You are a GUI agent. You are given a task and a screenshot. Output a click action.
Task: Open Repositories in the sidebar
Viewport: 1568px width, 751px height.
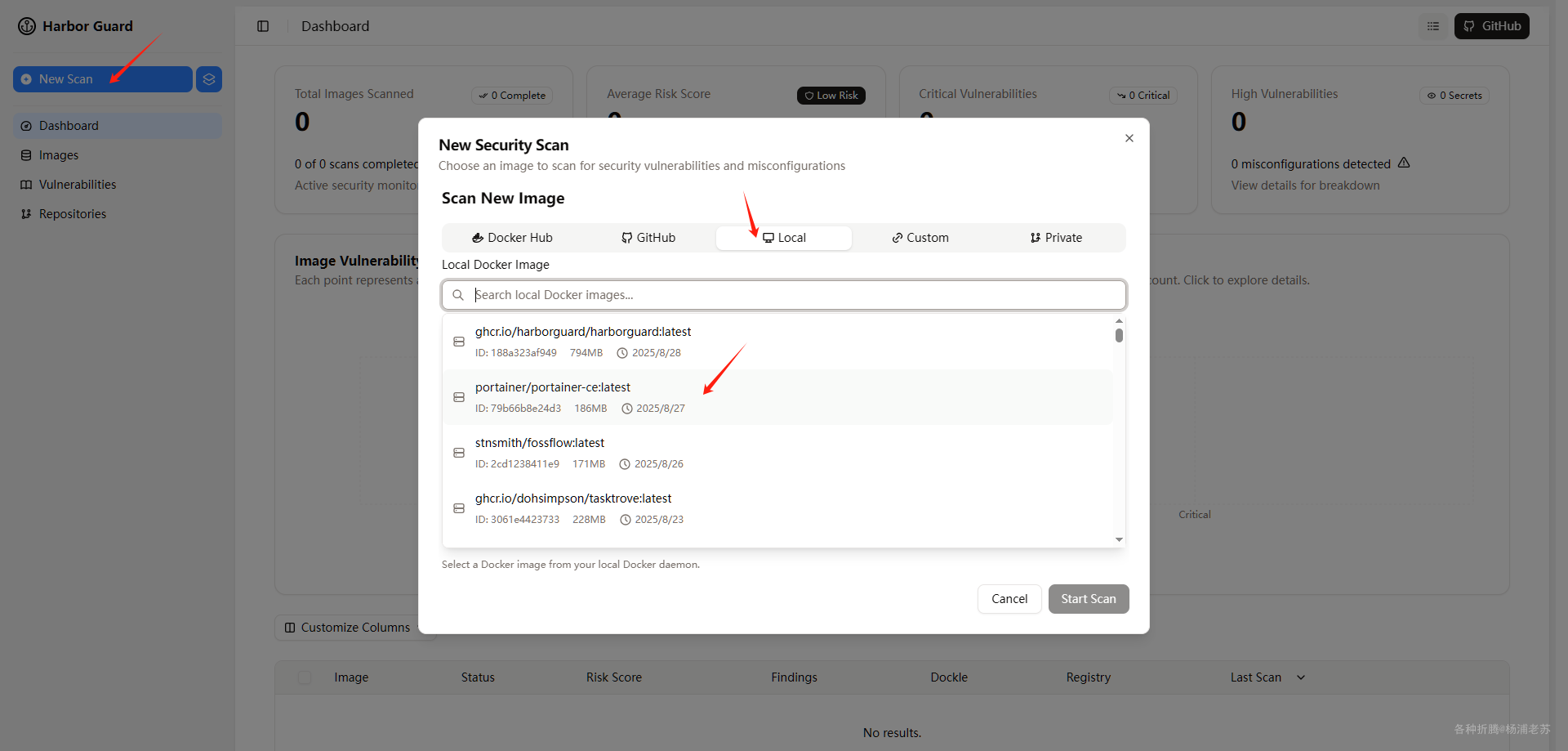[117, 214]
